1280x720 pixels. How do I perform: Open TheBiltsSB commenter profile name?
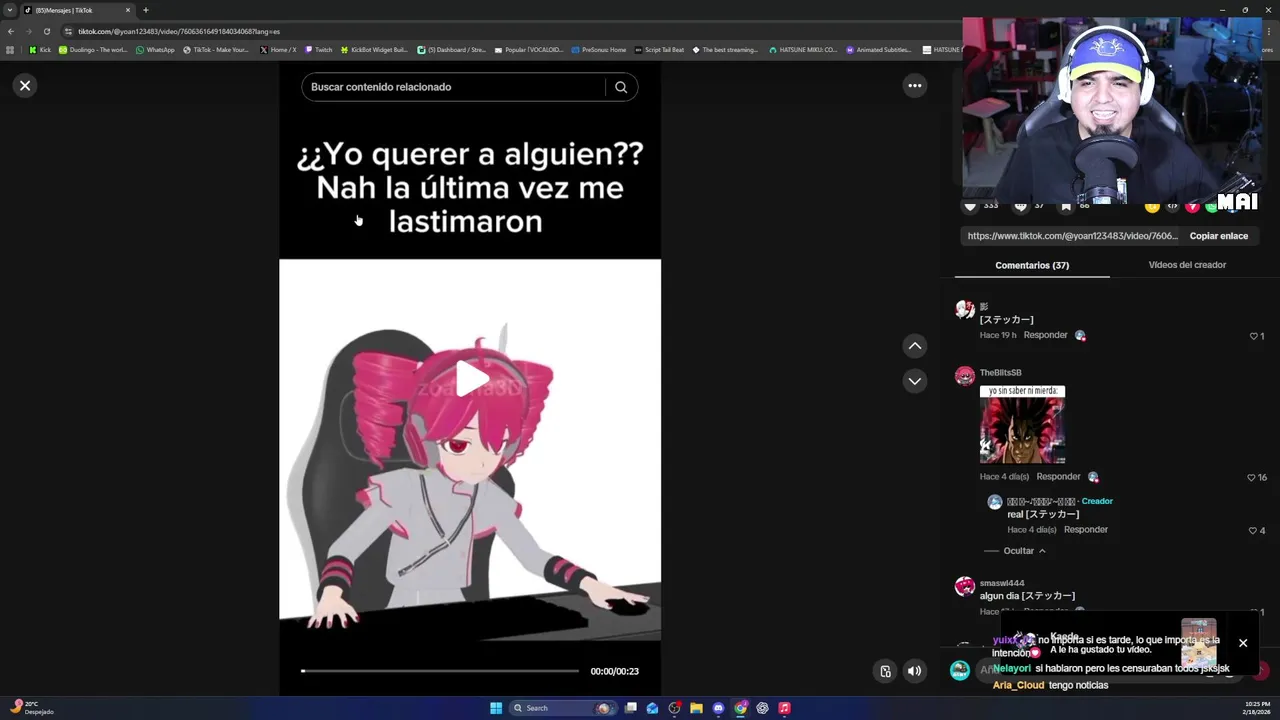[1000, 373]
